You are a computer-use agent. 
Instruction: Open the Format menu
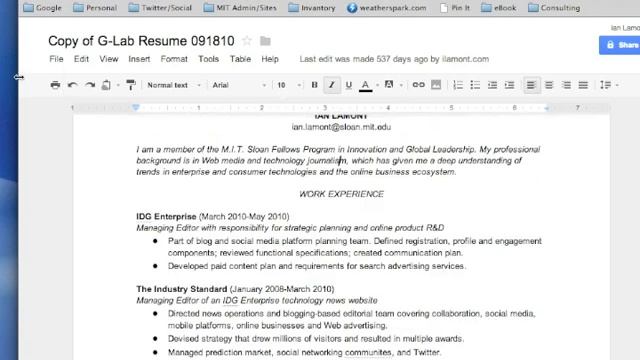pyautogui.click(x=174, y=59)
